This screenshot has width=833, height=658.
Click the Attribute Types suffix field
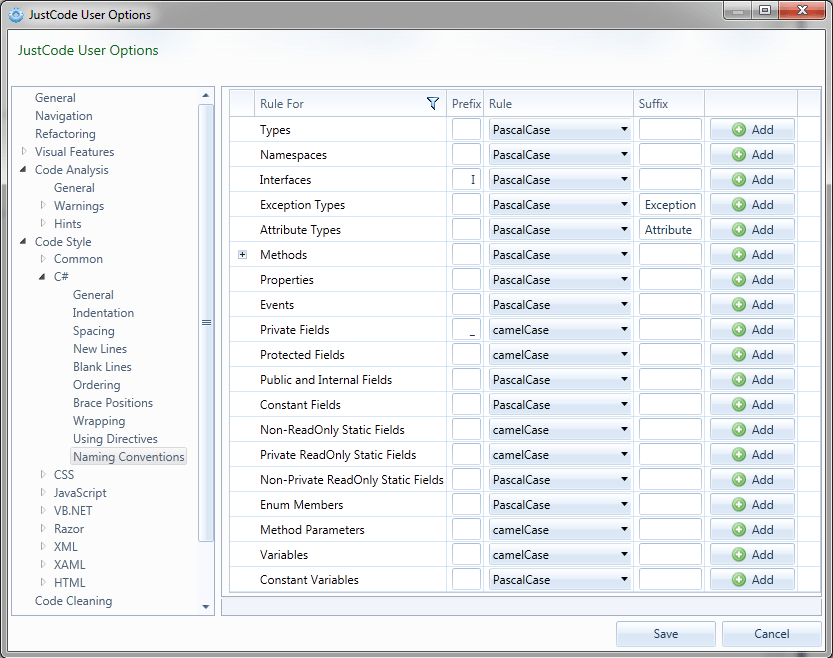click(x=670, y=229)
